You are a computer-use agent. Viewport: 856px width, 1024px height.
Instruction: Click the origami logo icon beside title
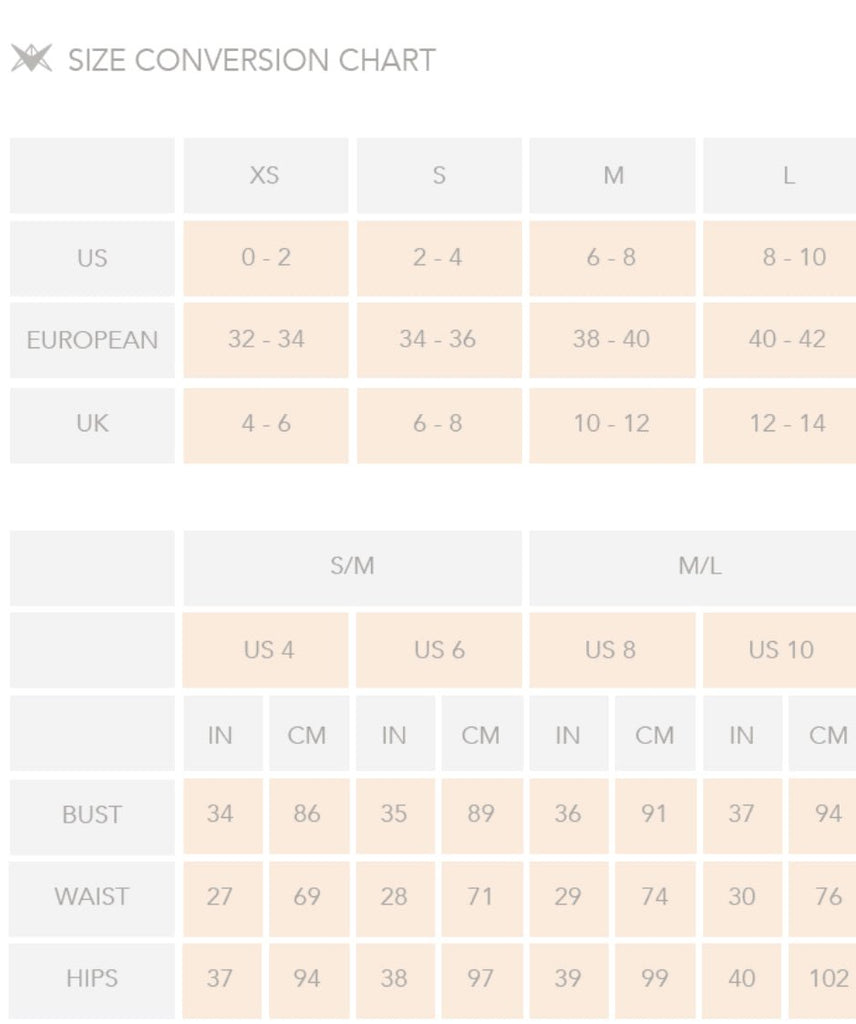pos(31,58)
